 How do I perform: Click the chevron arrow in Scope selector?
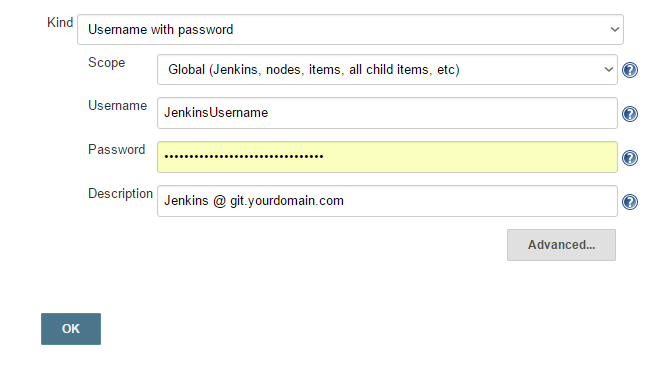tap(609, 69)
